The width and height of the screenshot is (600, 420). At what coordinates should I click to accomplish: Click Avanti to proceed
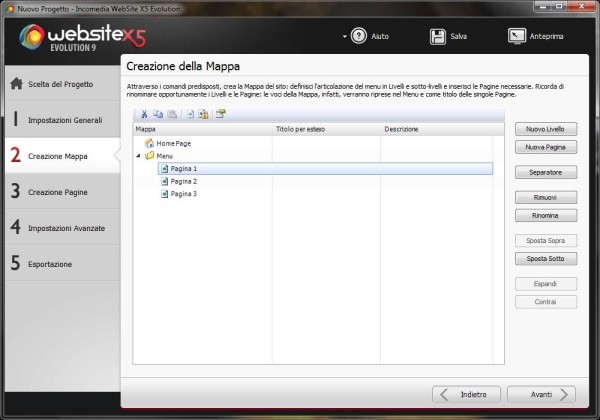tap(541, 394)
